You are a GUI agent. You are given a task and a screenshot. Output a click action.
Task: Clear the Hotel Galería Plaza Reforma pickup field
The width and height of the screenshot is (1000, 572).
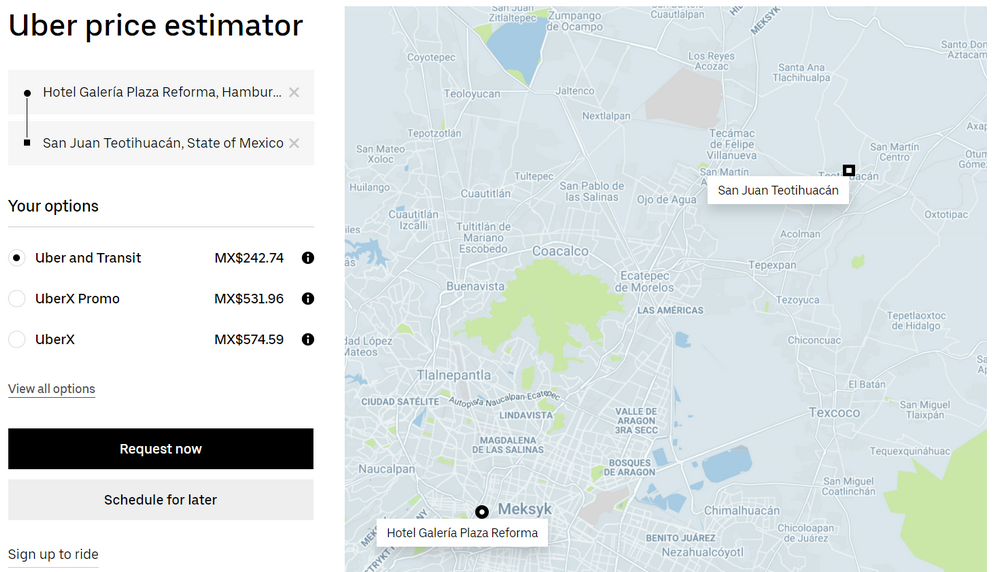294,92
